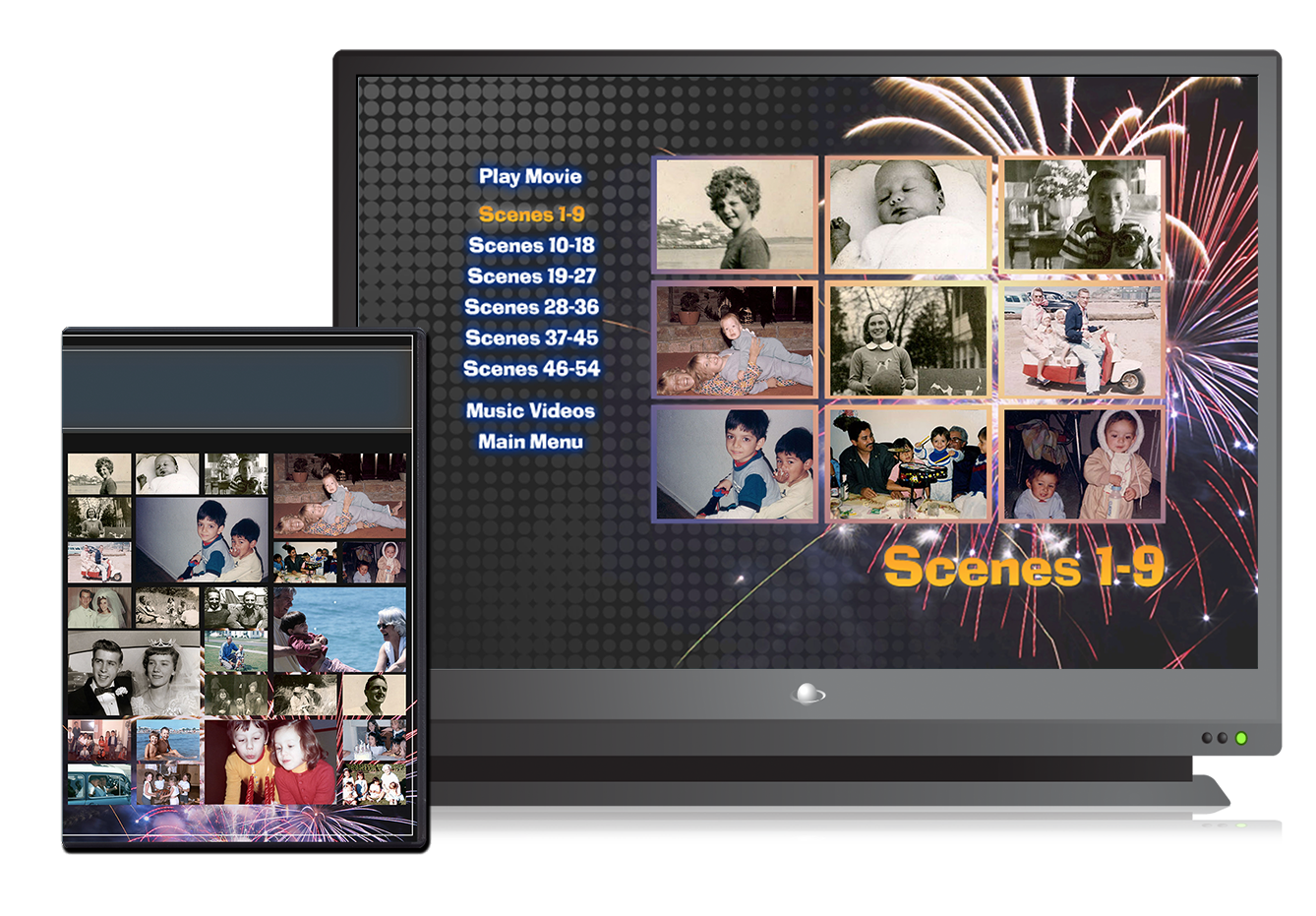The width and height of the screenshot is (1316, 916).
Task: Pick the boy in striped shirt thumbnail
Action: (1082, 214)
